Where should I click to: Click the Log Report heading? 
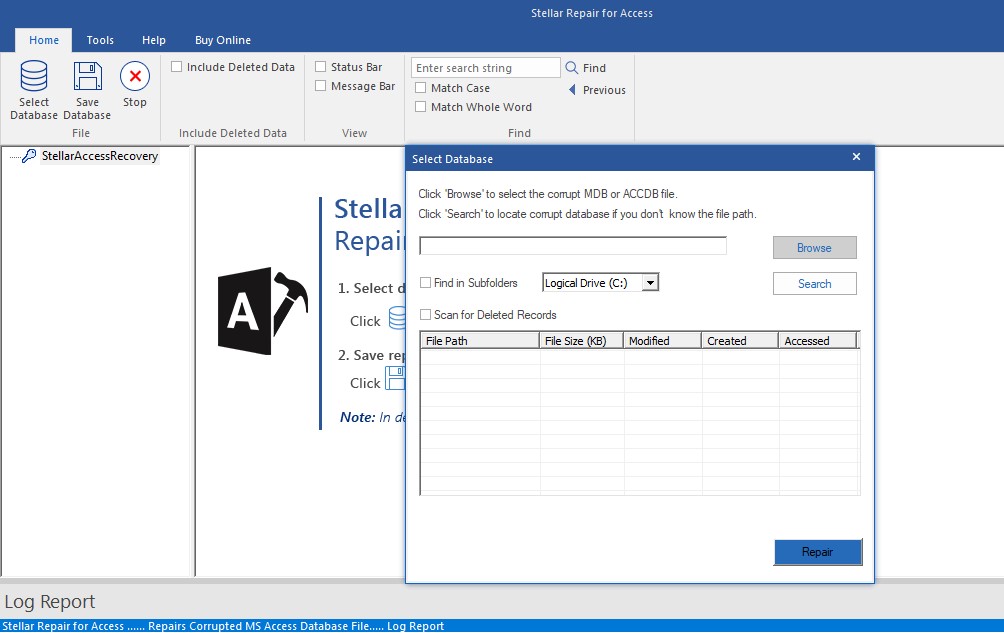[49, 602]
